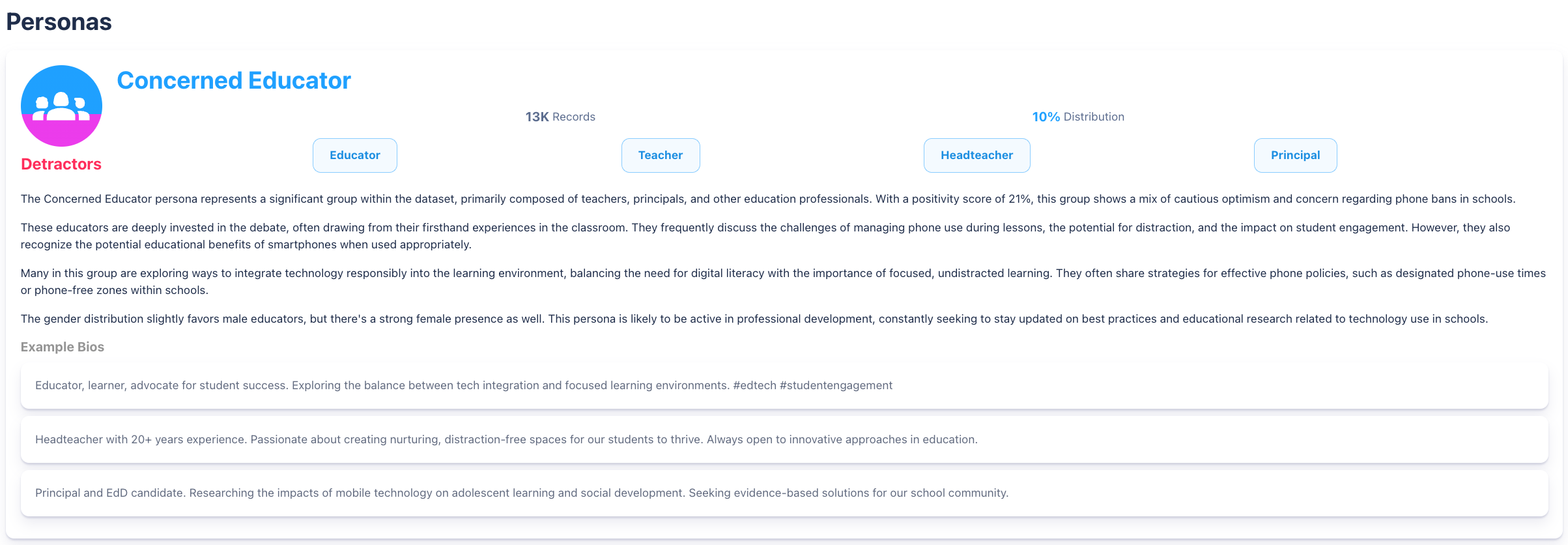Image resolution: width=1568 pixels, height=545 pixels.
Task: Click the 10% Distribution stat
Action: pos(1077,117)
